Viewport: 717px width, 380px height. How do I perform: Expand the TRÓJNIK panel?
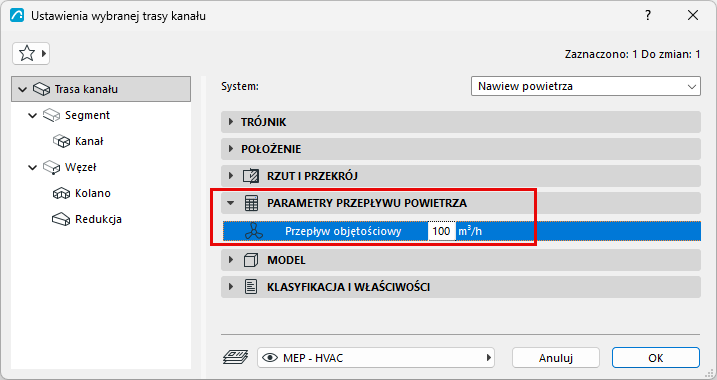[461, 122]
